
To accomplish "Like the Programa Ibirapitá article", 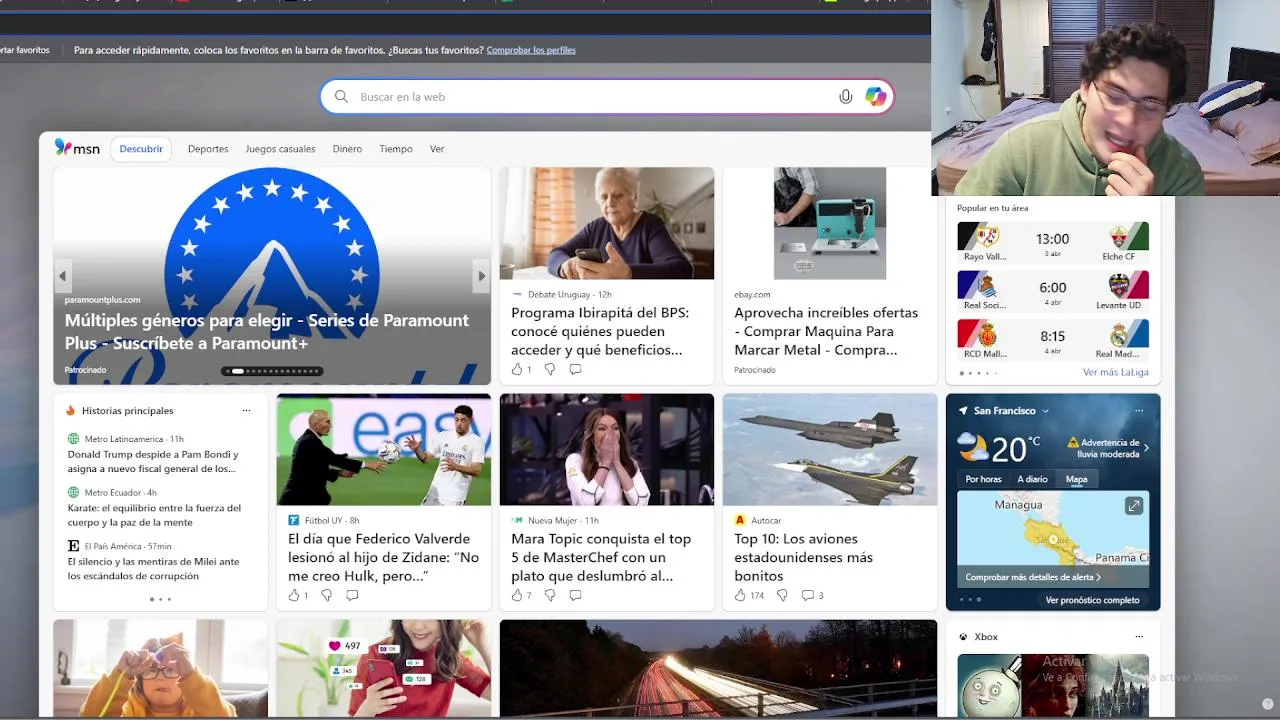I will pos(517,369).
